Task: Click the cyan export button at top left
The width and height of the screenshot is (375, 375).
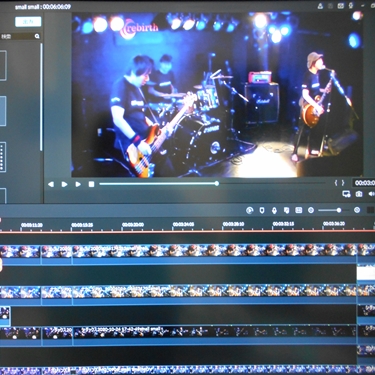Action: click(28, 22)
